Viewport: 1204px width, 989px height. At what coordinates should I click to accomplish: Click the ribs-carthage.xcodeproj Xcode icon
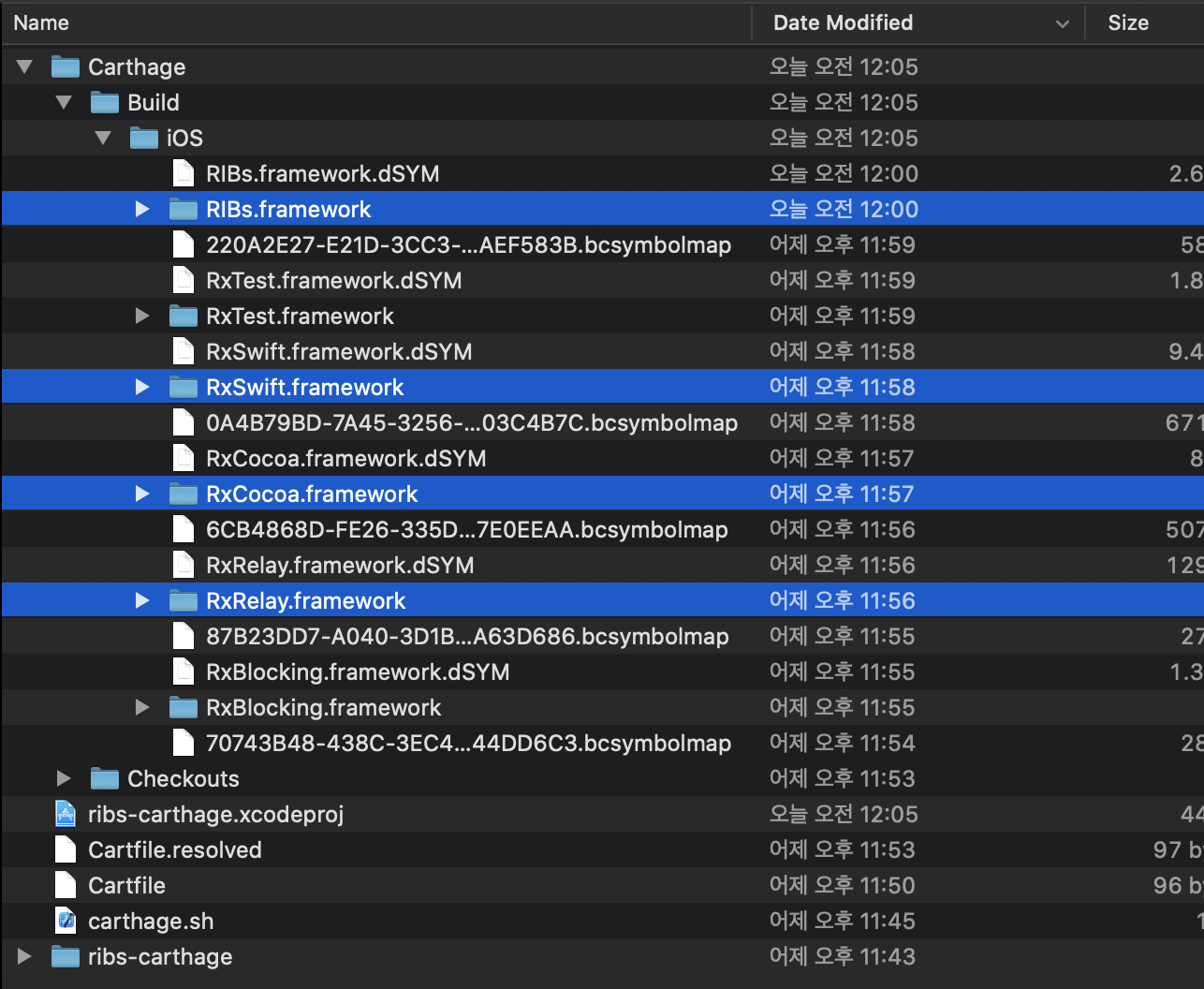tap(66, 814)
